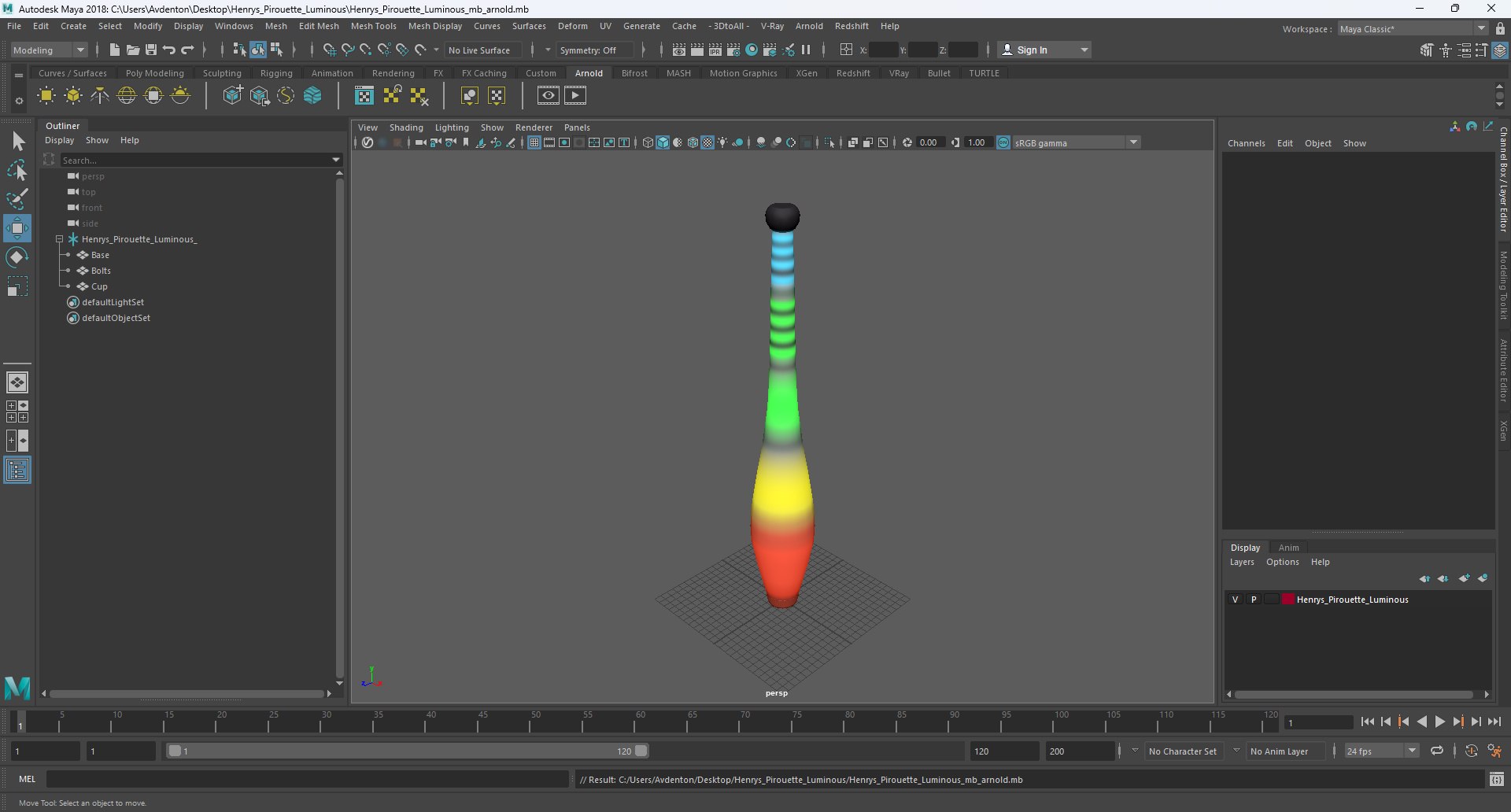This screenshot has width=1511, height=812.
Task: Toggle wireframe shading in viewport toolbar
Action: [x=648, y=142]
